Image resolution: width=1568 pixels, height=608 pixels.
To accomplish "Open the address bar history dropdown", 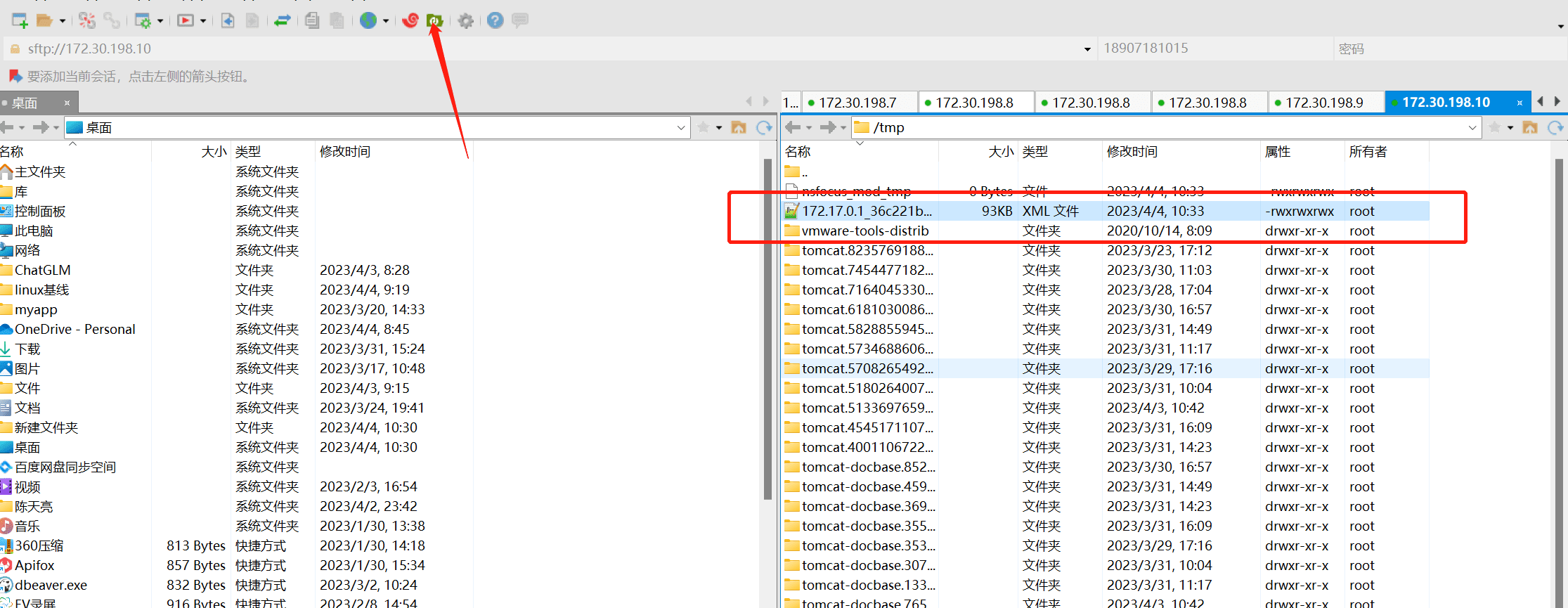I will coord(1087,49).
